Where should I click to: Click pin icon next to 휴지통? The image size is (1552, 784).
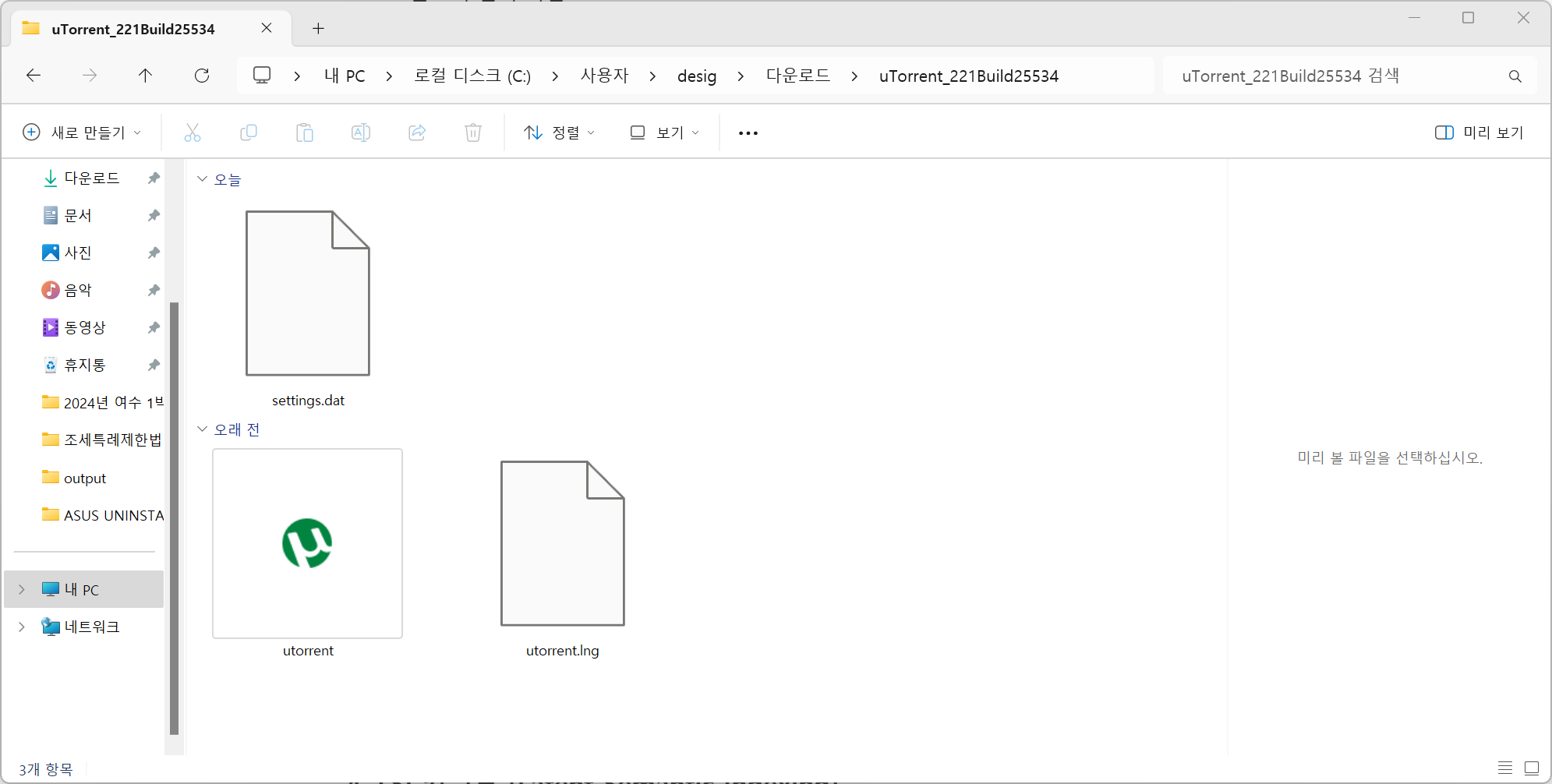pyautogui.click(x=154, y=365)
